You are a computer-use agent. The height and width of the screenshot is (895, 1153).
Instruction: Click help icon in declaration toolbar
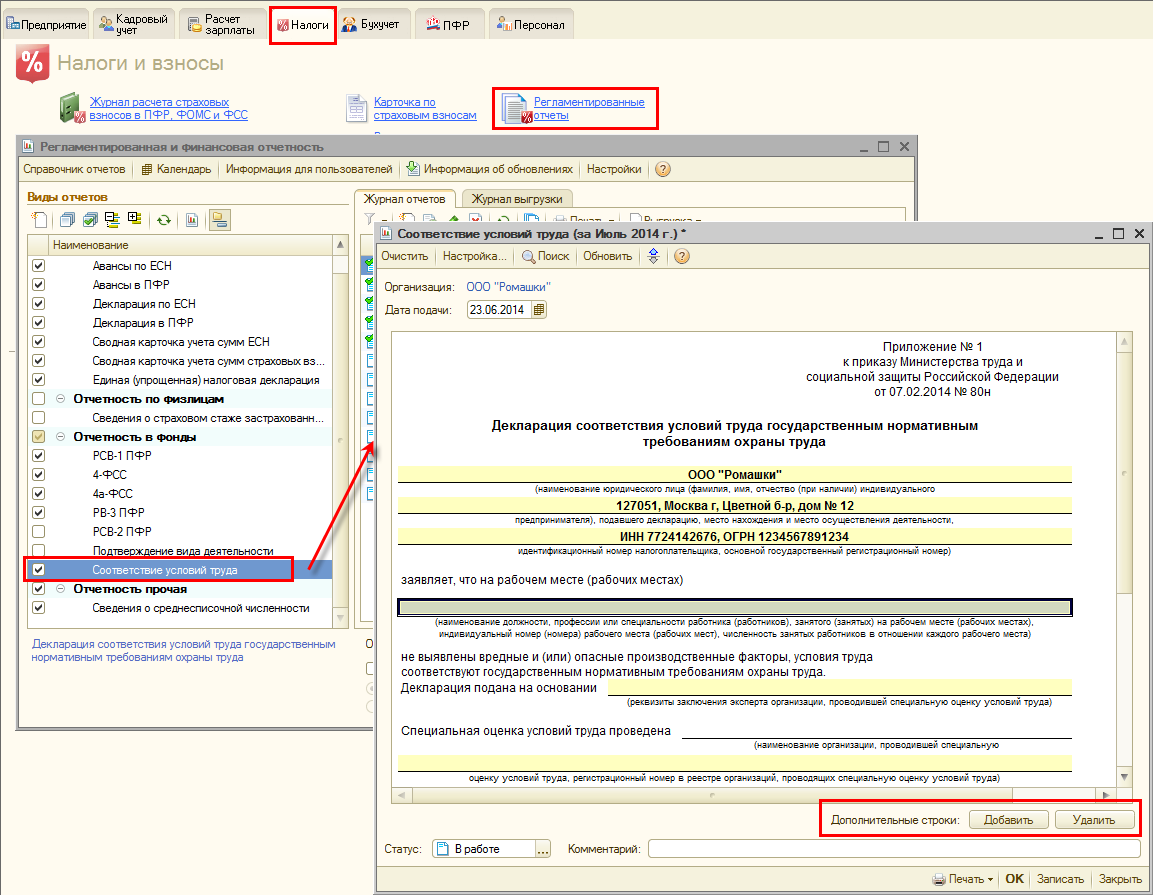click(682, 256)
